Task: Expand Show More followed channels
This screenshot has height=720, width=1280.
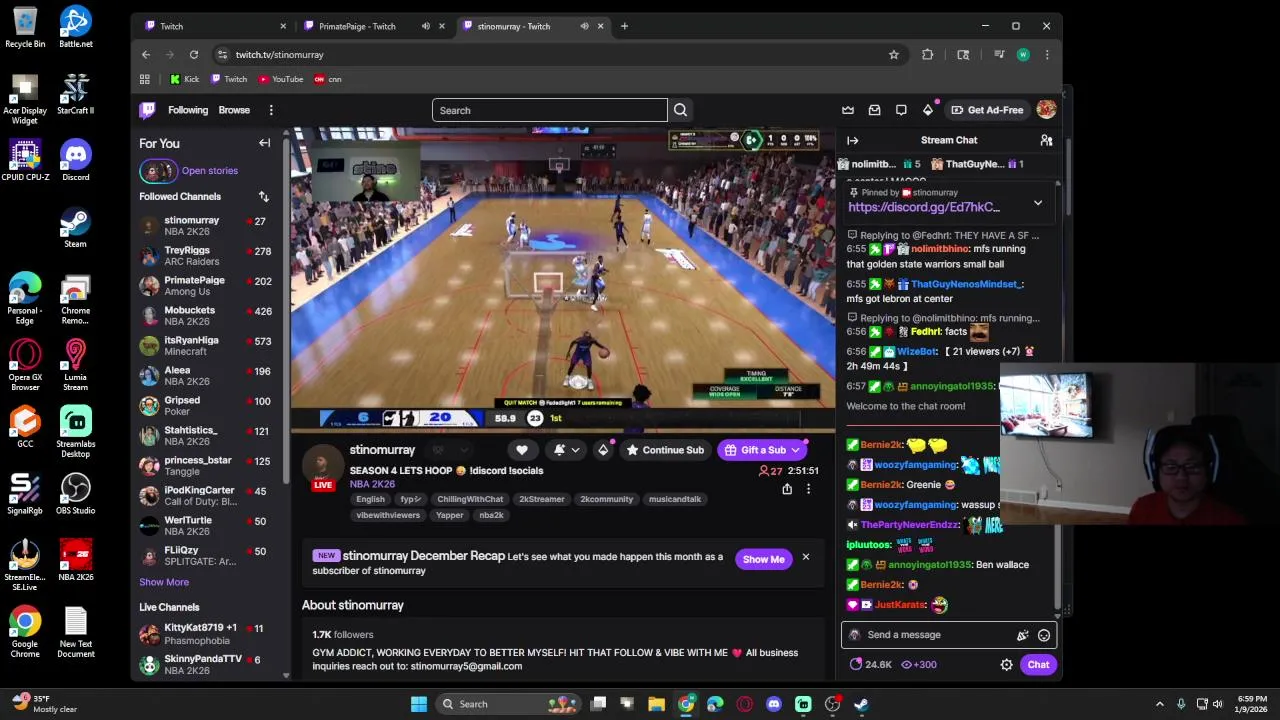Action: 164,582
